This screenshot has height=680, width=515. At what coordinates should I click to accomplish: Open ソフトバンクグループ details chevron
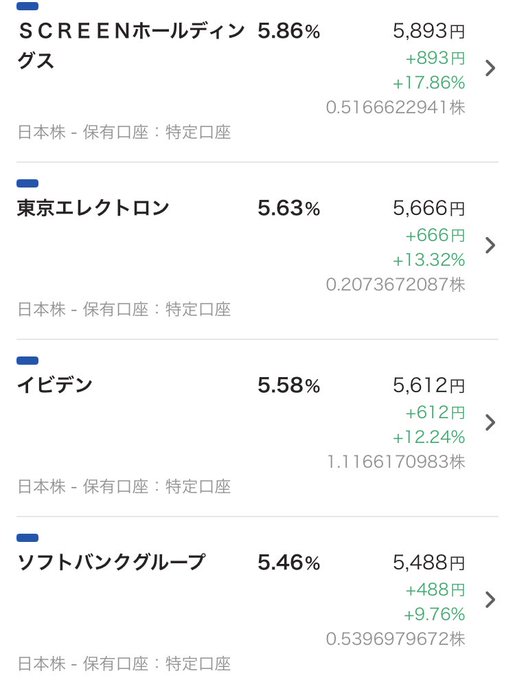(490, 600)
